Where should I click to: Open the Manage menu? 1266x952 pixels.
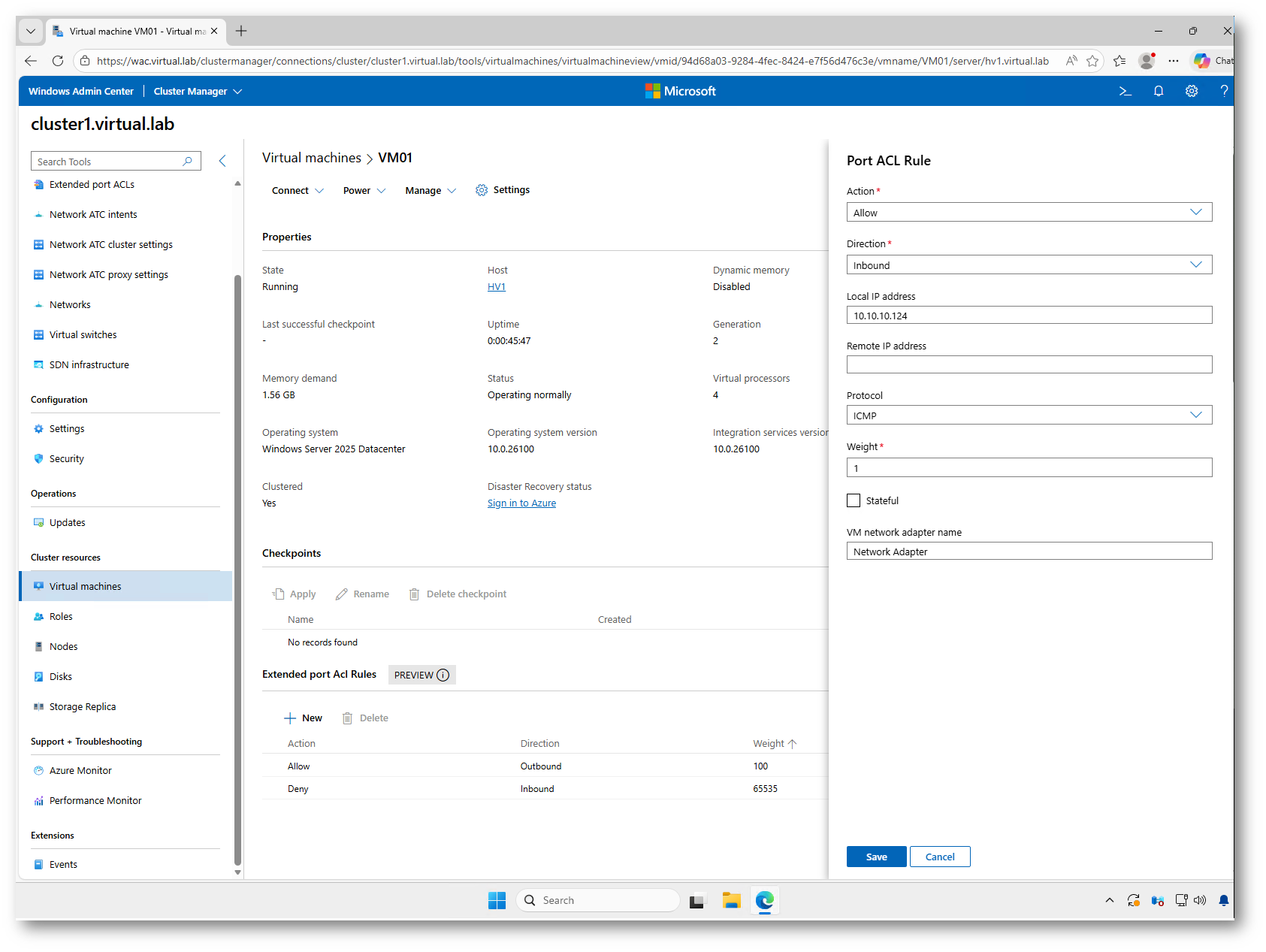[430, 191]
